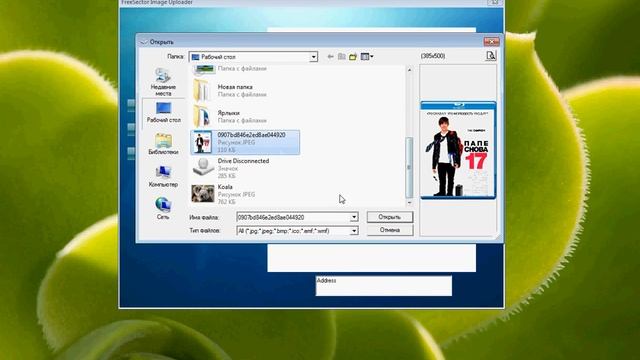Click the back arrow navigation icon
640x360 pixels.
coord(331,57)
